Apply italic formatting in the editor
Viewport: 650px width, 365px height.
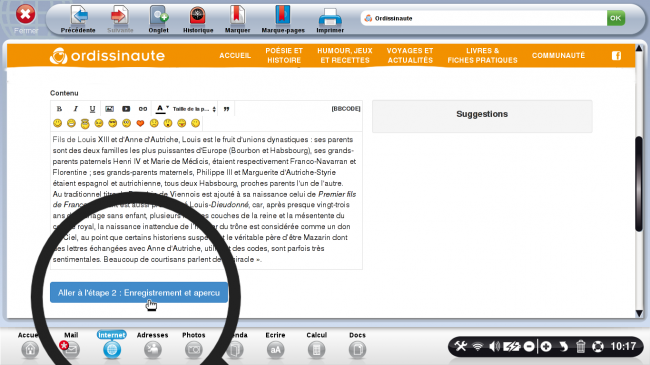75,109
